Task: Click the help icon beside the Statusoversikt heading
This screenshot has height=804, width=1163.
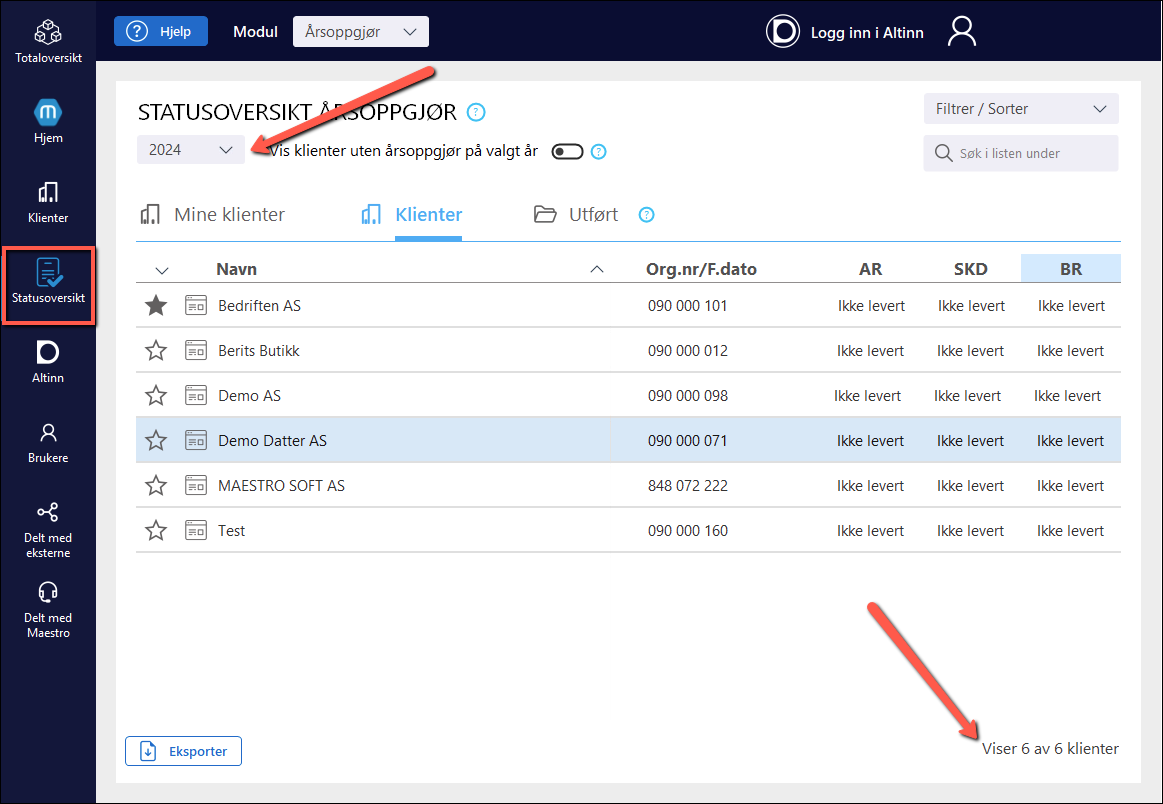Action: (476, 112)
